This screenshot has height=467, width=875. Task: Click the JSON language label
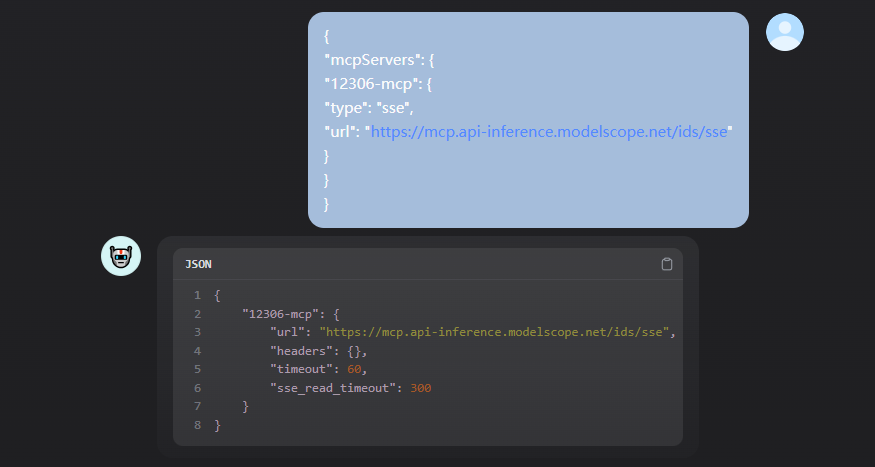point(198,264)
